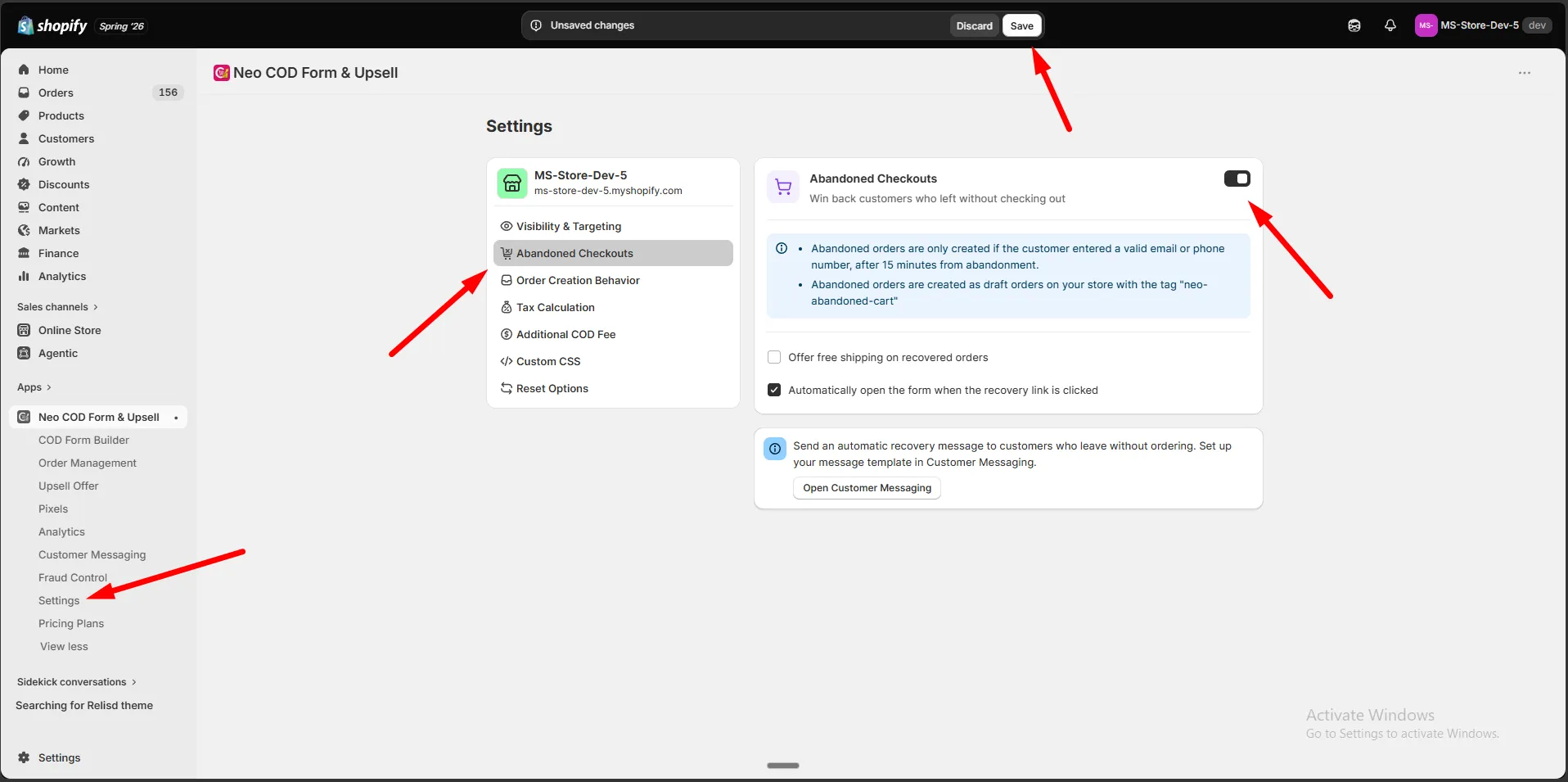The width and height of the screenshot is (1568, 782).
Task: Click the Shopify logo
Action: tap(52, 25)
